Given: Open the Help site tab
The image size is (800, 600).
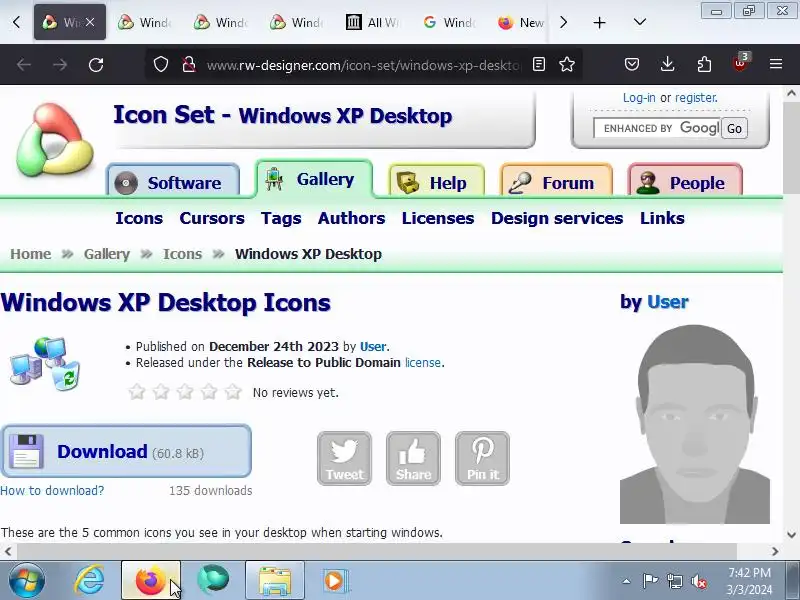Looking at the screenshot, I should [436, 182].
